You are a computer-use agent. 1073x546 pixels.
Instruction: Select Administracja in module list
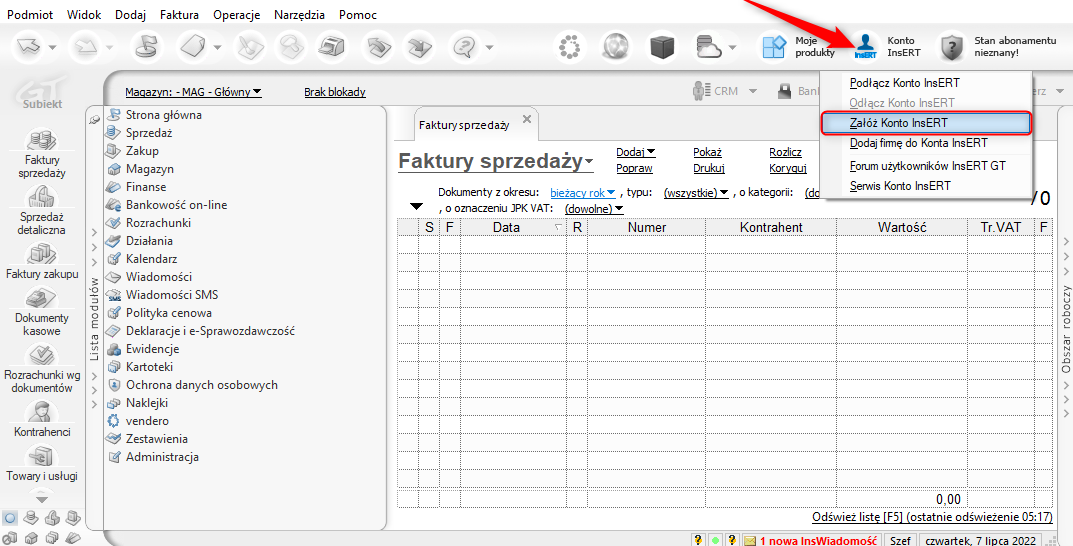(161, 456)
